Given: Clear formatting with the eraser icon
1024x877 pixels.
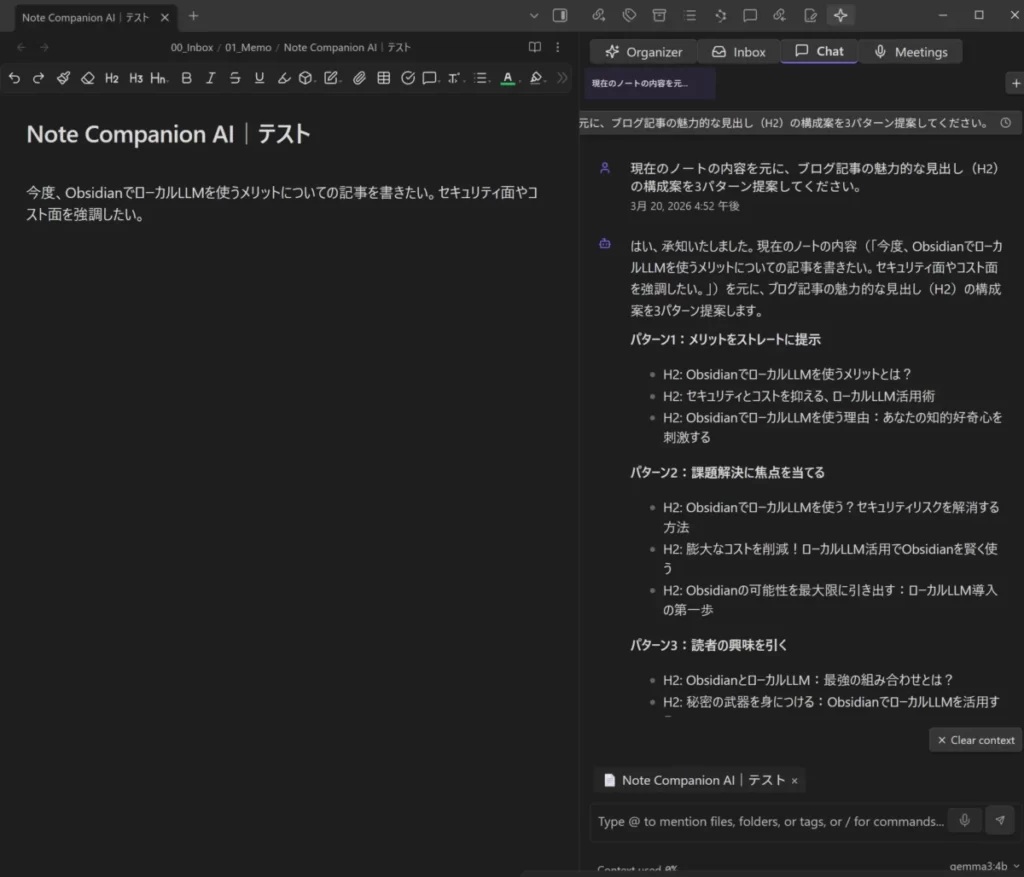Looking at the screenshot, I should pyautogui.click(x=88, y=78).
